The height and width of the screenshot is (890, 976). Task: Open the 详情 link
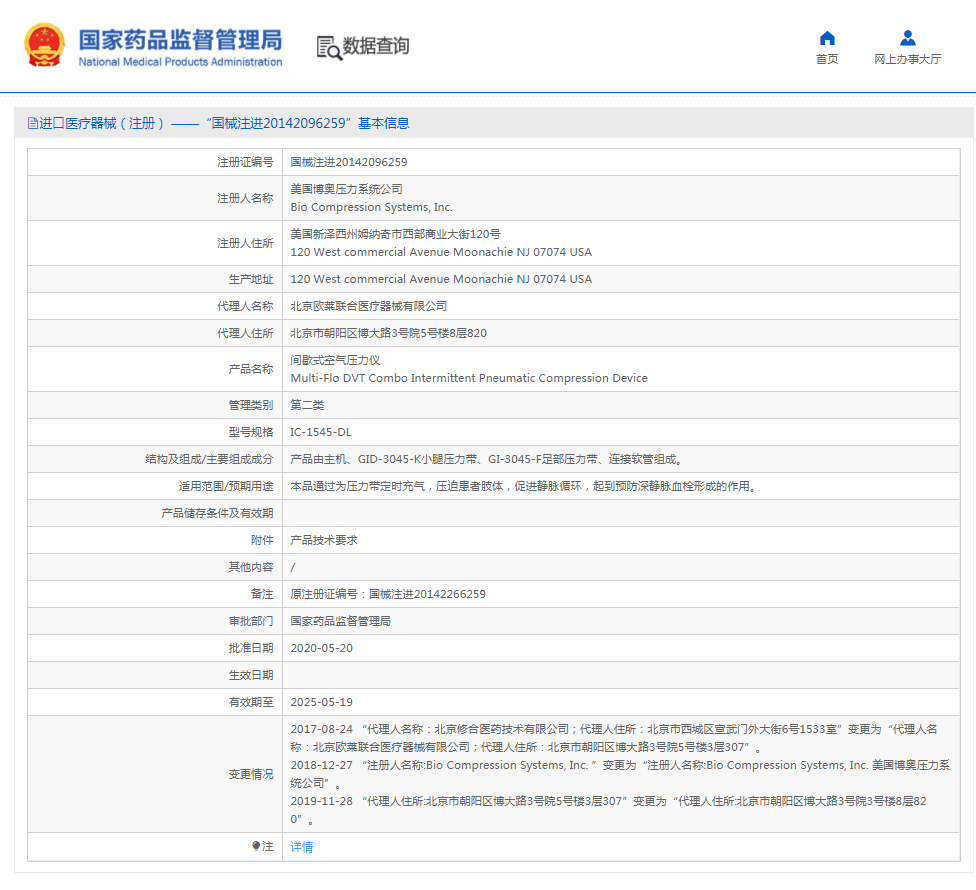[302, 847]
